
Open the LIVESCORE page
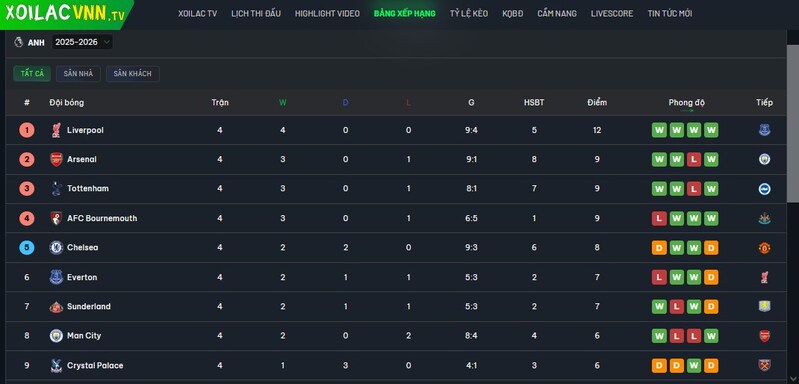(611, 14)
